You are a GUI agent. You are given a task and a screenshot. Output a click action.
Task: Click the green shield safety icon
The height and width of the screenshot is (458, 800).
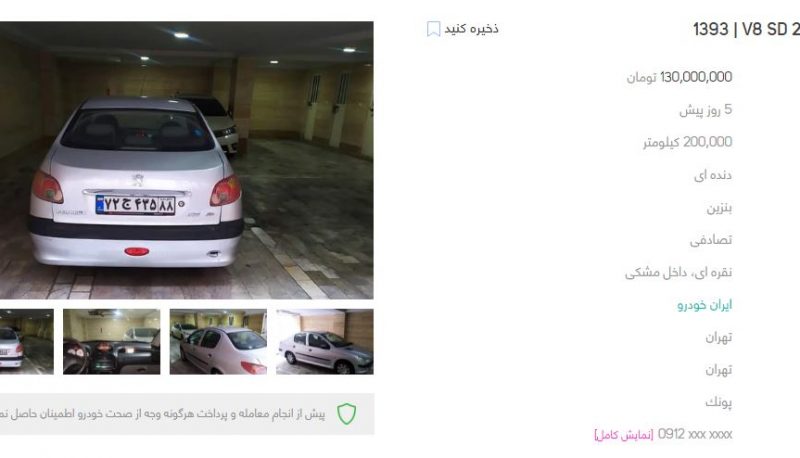point(346,414)
